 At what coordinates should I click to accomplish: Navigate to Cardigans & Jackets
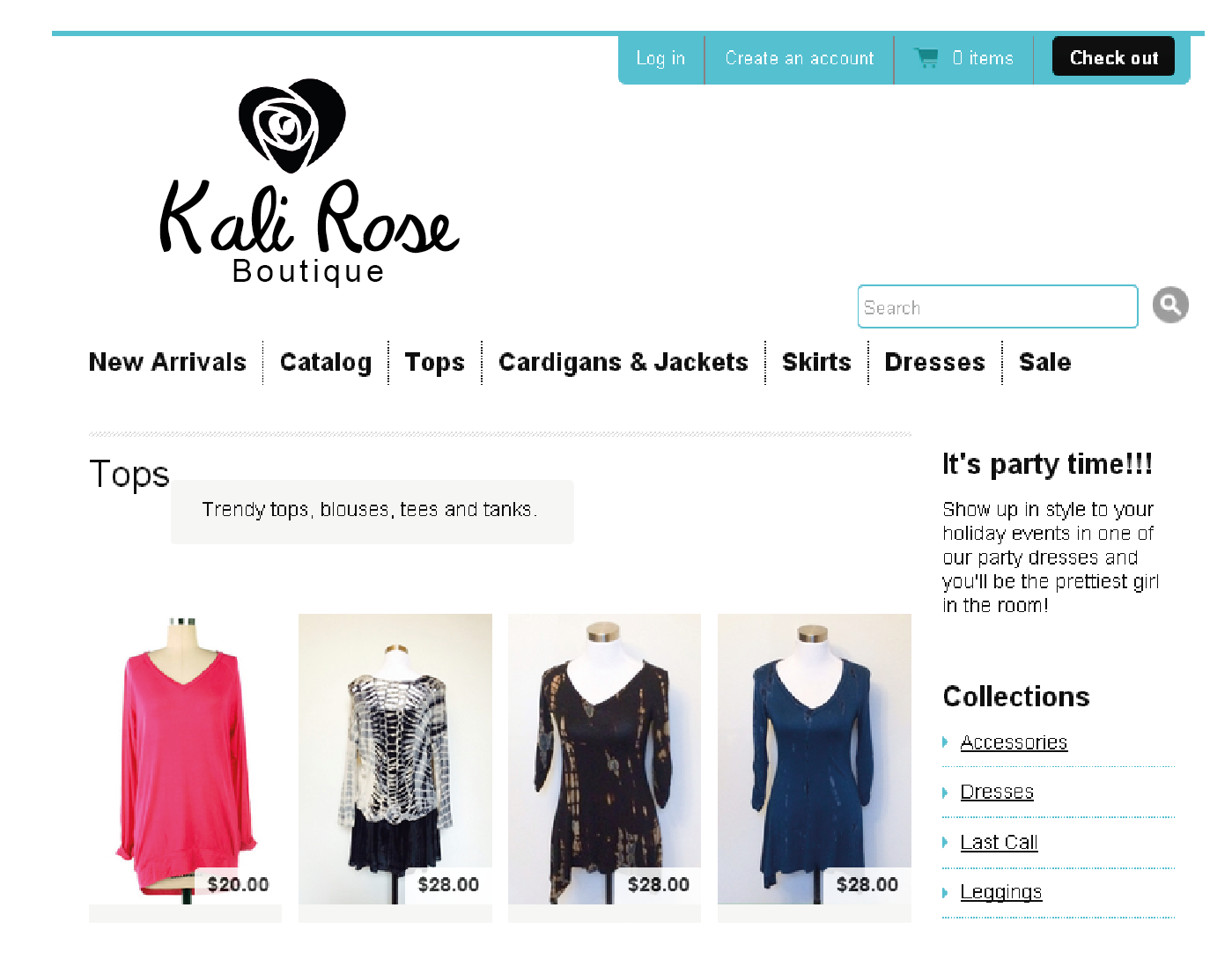pyautogui.click(x=623, y=362)
